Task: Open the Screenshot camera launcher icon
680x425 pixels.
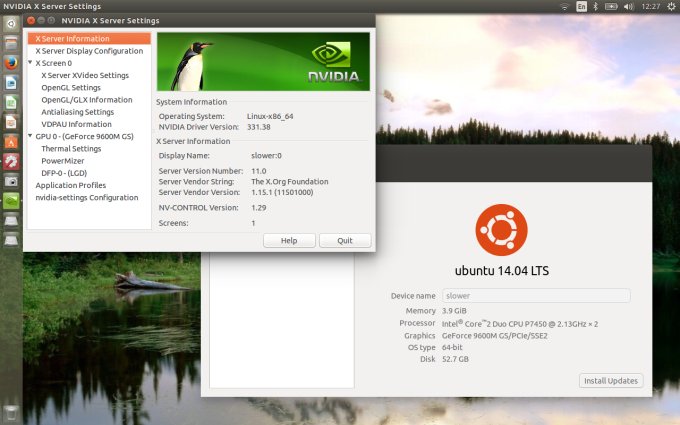Action: click(11, 181)
